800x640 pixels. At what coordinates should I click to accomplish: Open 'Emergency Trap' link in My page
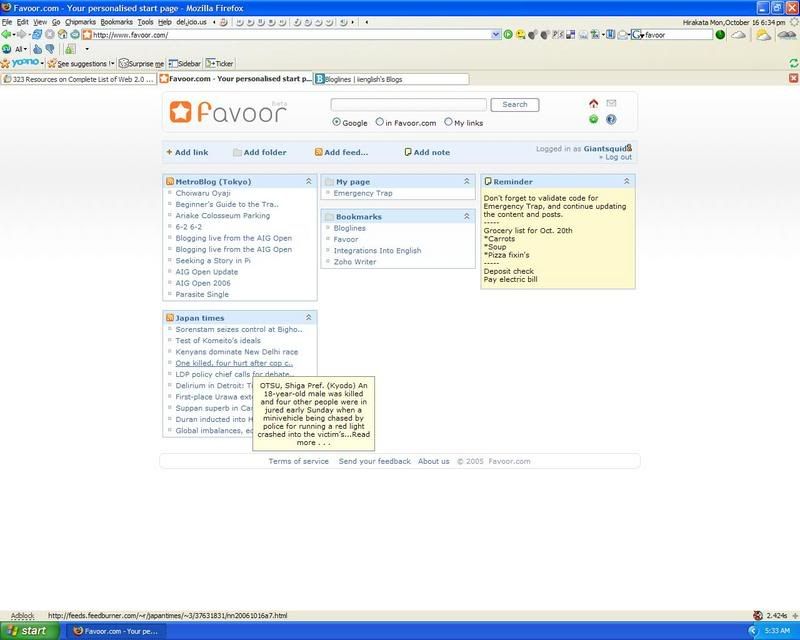click(363, 193)
